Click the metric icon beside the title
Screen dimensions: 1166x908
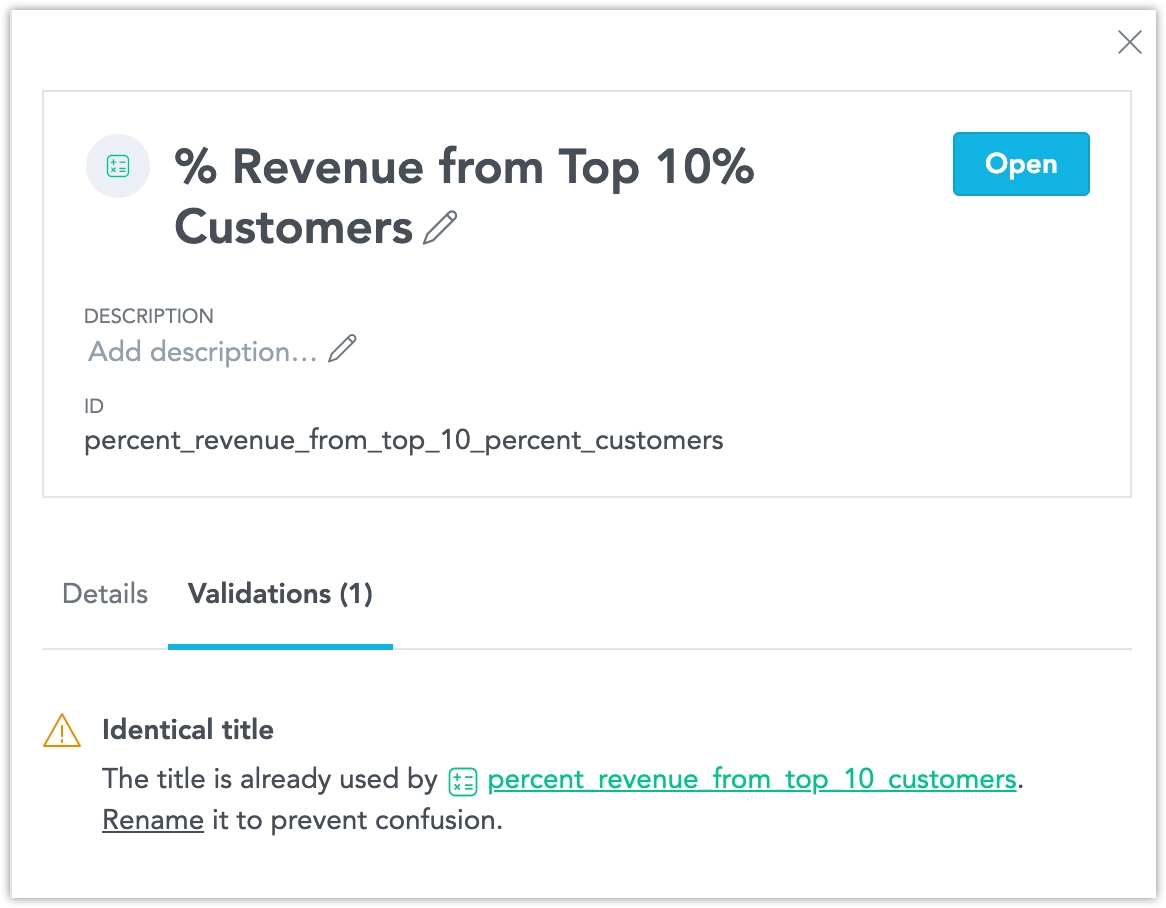click(x=118, y=166)
